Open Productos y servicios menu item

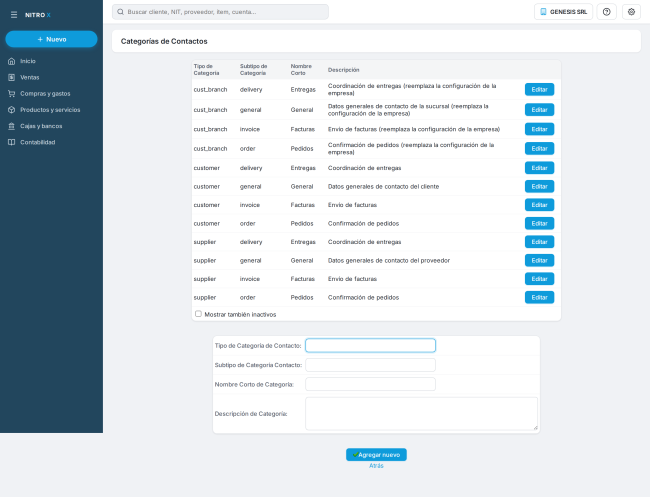[51, 110]
